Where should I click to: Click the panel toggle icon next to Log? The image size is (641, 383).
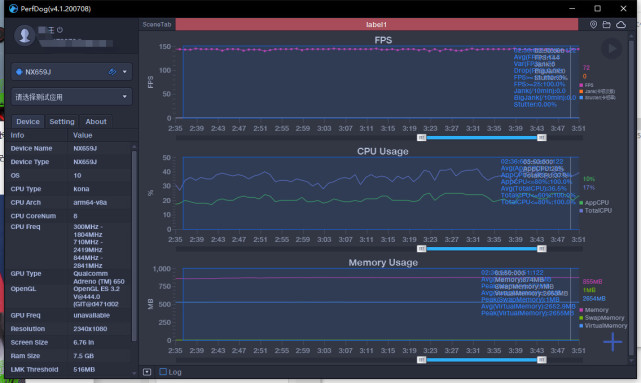[147, 372]
